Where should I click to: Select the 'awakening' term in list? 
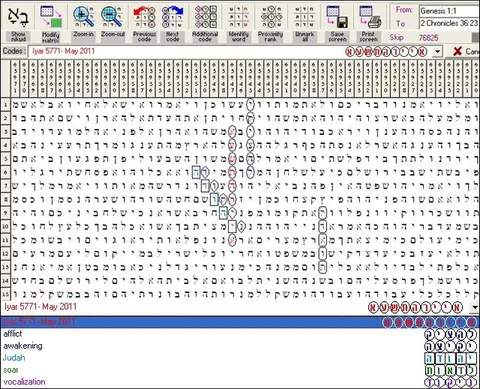click(x=23, y=346)
